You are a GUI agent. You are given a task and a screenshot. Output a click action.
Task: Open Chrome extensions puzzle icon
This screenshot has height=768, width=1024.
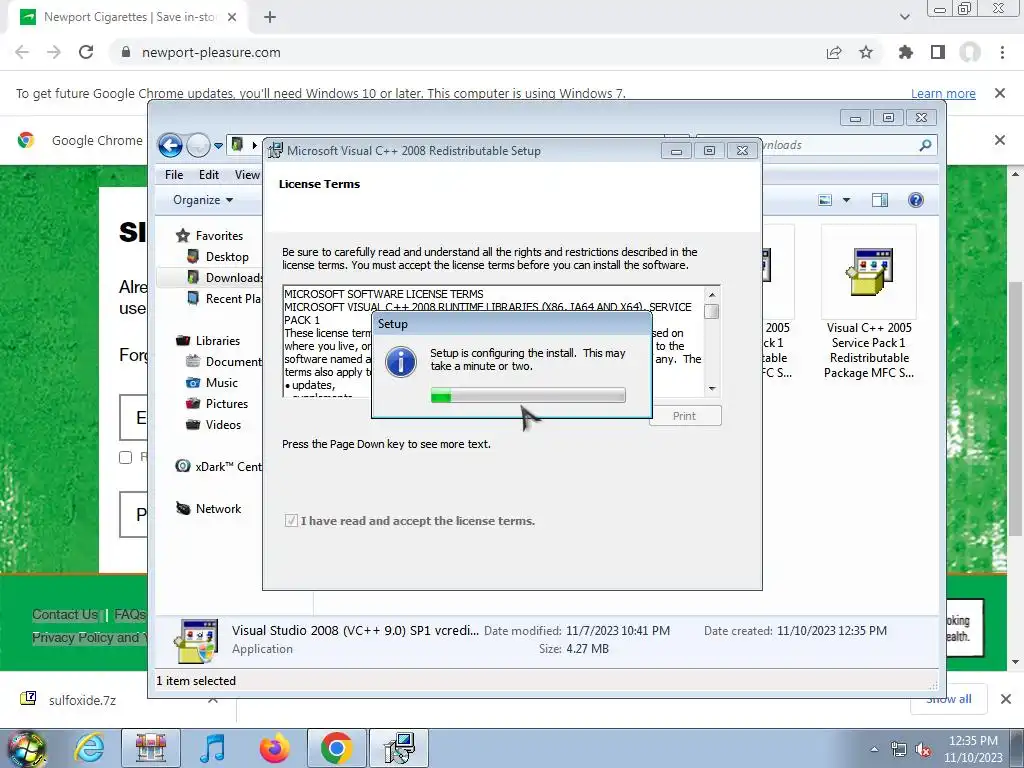pyautogui.click(x=905, y=52)
